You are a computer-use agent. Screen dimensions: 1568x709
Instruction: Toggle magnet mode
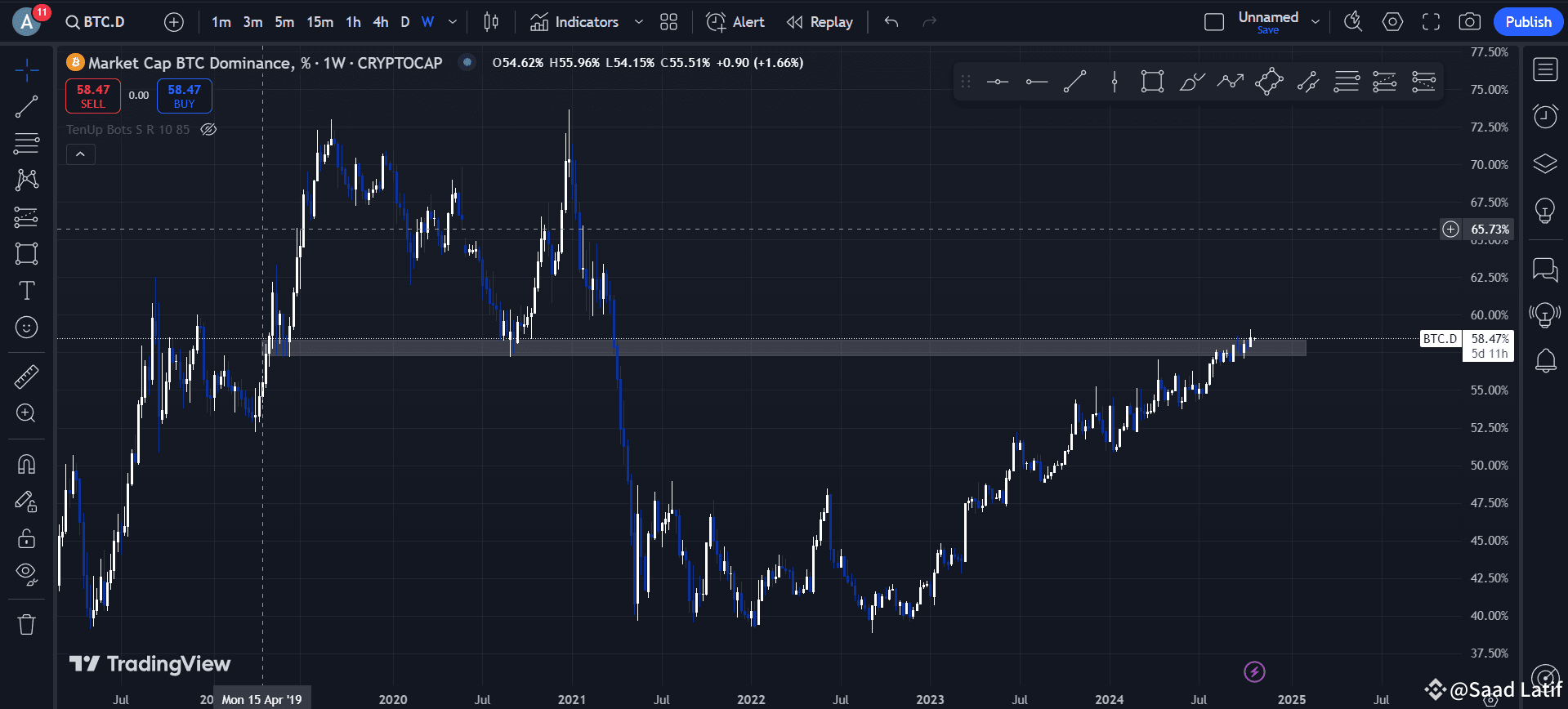point(27,464)
